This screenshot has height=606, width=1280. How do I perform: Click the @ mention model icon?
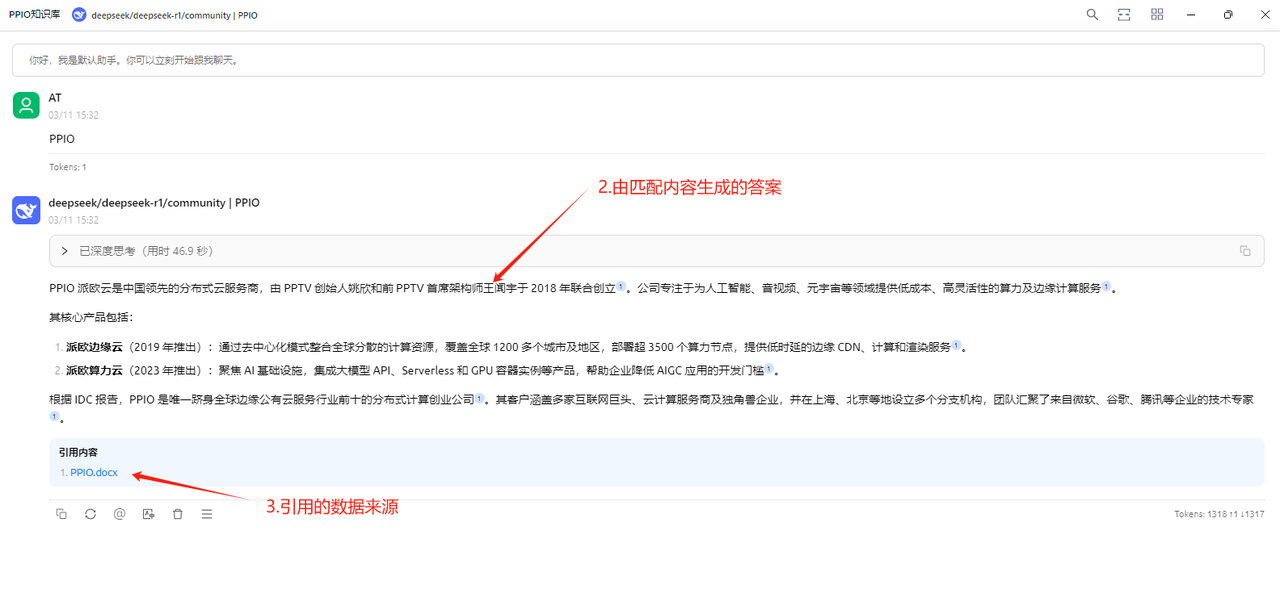point(119,514)
